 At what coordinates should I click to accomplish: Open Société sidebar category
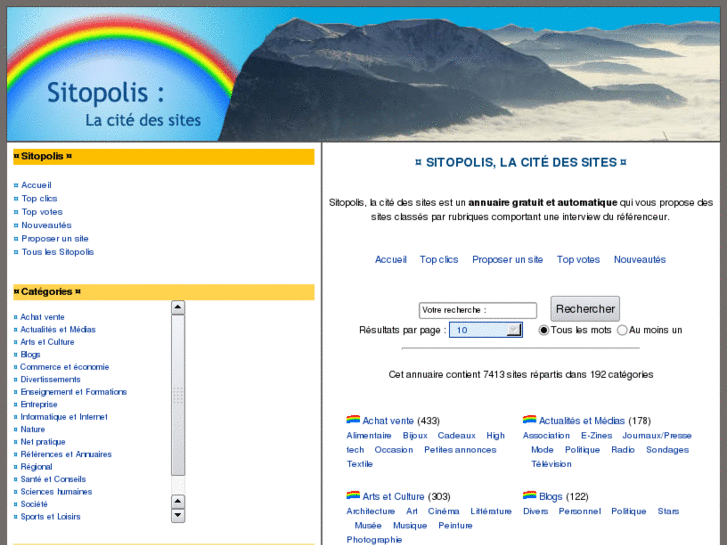click(34, 504)
